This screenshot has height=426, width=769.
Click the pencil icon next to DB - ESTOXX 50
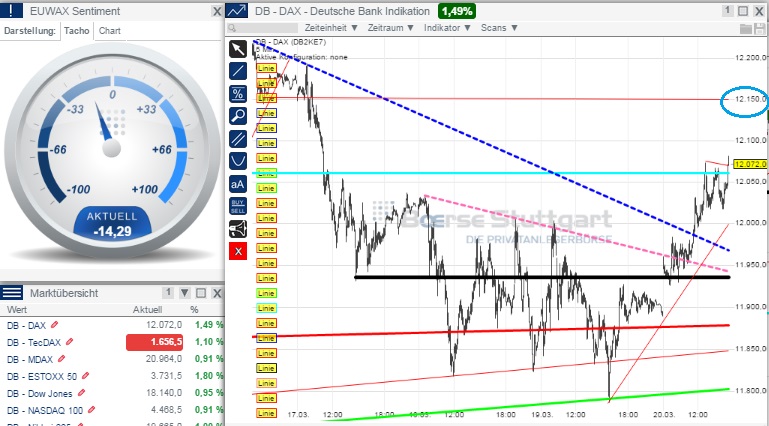click(x=85, y=376)
